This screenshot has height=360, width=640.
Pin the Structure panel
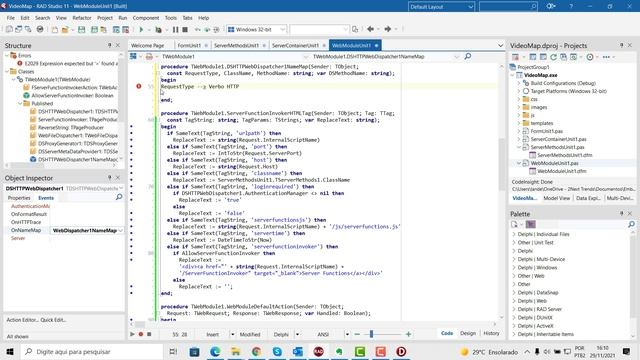(109, 45)
